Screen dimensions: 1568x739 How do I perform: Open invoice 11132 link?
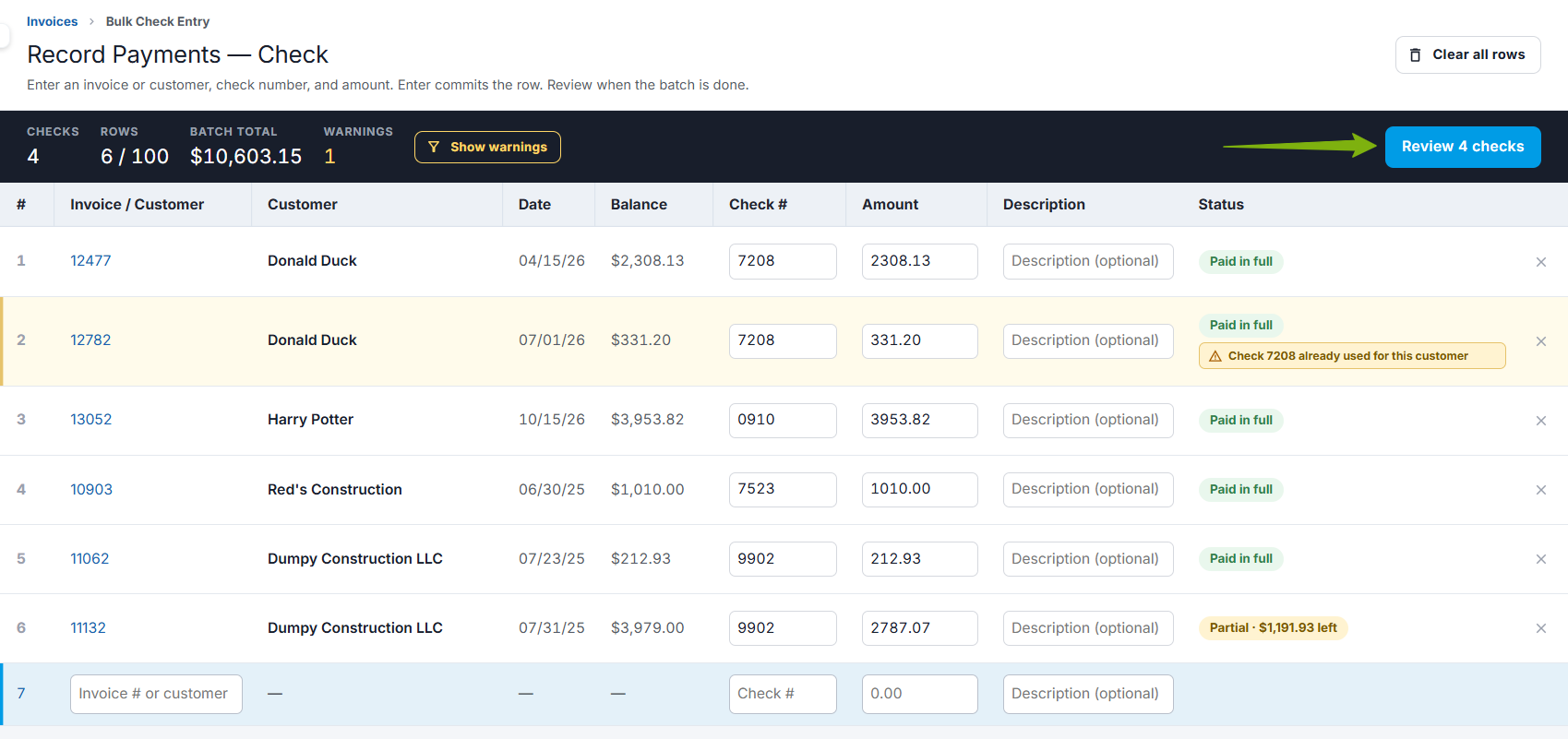(x=88, y=628)
